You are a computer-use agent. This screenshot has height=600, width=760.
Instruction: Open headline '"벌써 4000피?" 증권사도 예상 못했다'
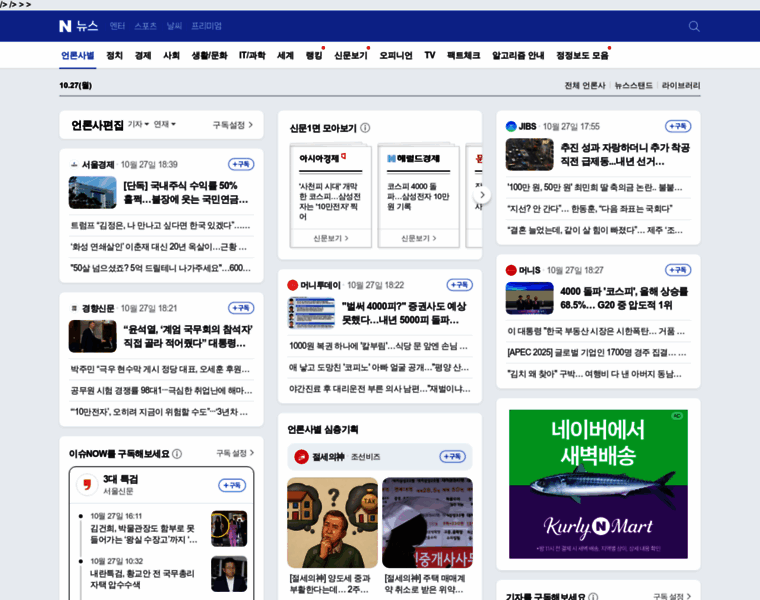pyautogui.click(x=404, y=313)
